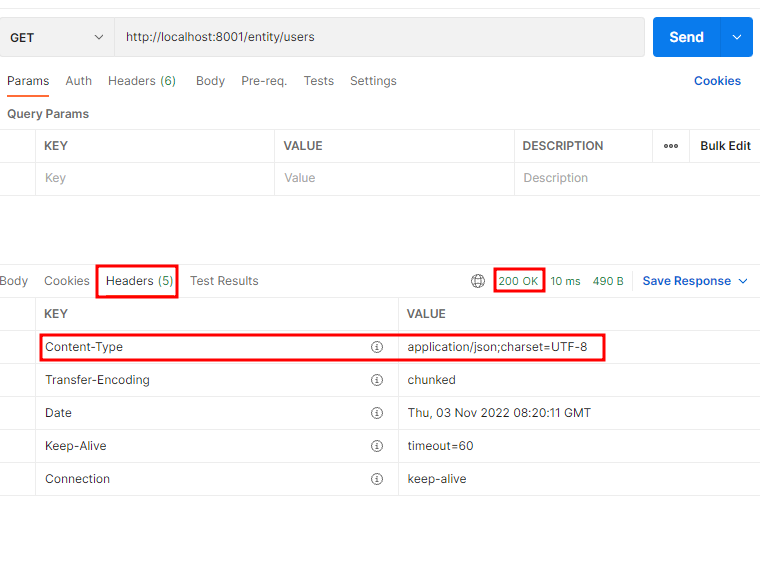This screenshot has width=760, height=562.
Task: Open the response Body tab
Action: tap(14, 281)
